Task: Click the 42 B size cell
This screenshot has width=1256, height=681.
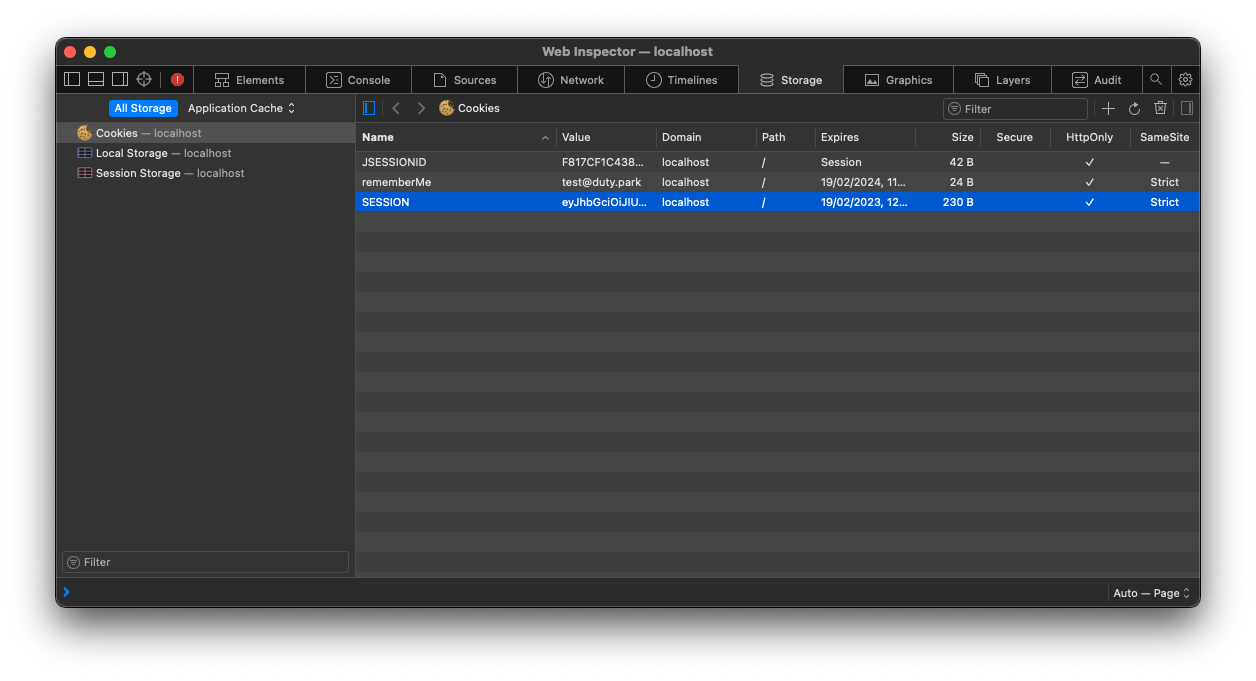Action: tap(962, 162)
